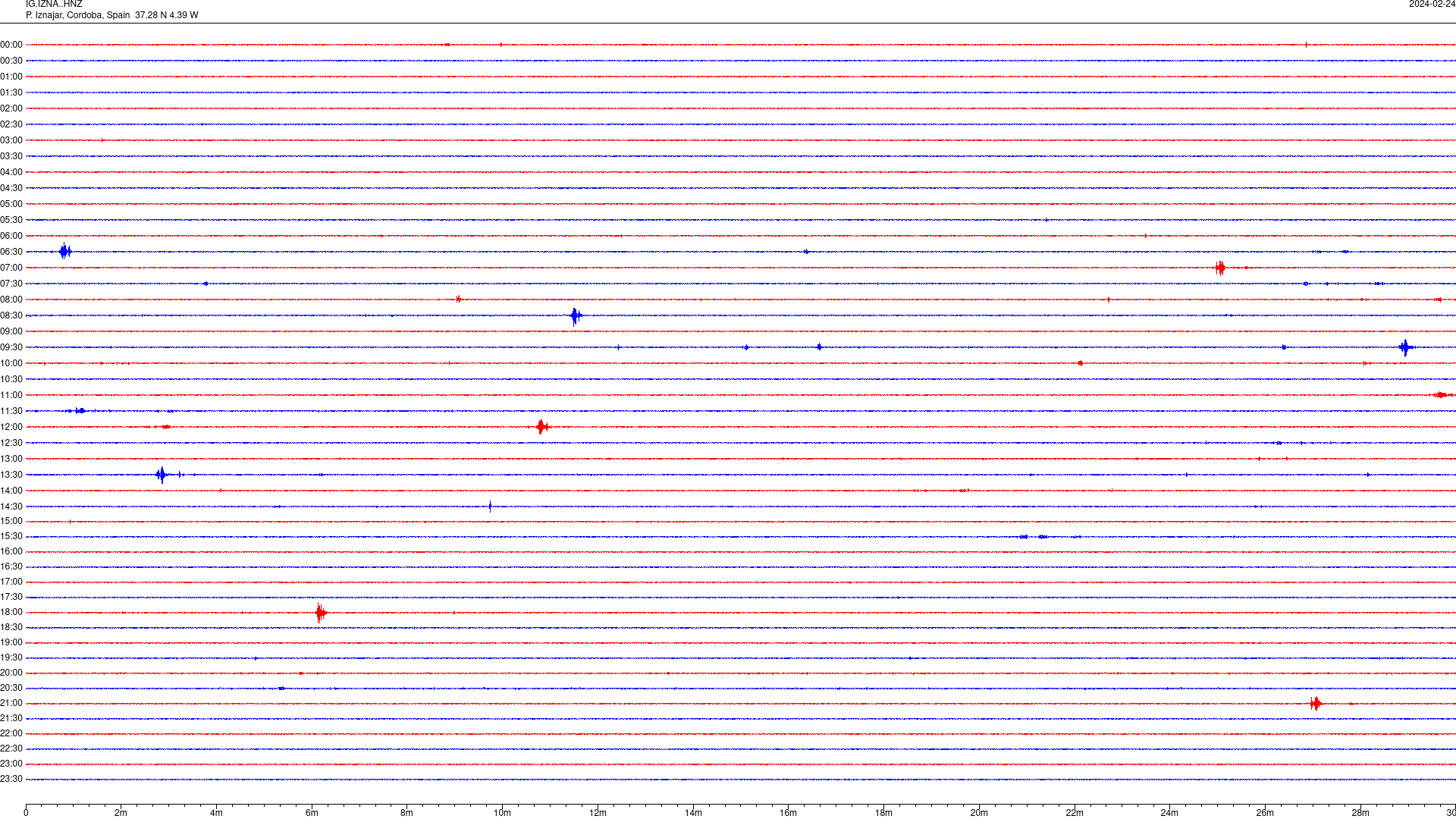Click the red event at end of 11:00 trace

(1442, 394)
